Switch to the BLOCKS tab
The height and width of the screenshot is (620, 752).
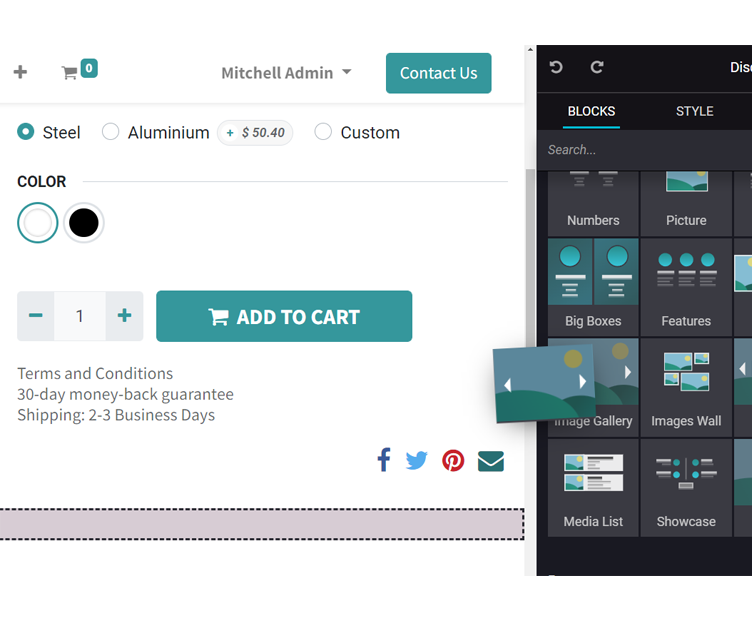tap(591, 111)
